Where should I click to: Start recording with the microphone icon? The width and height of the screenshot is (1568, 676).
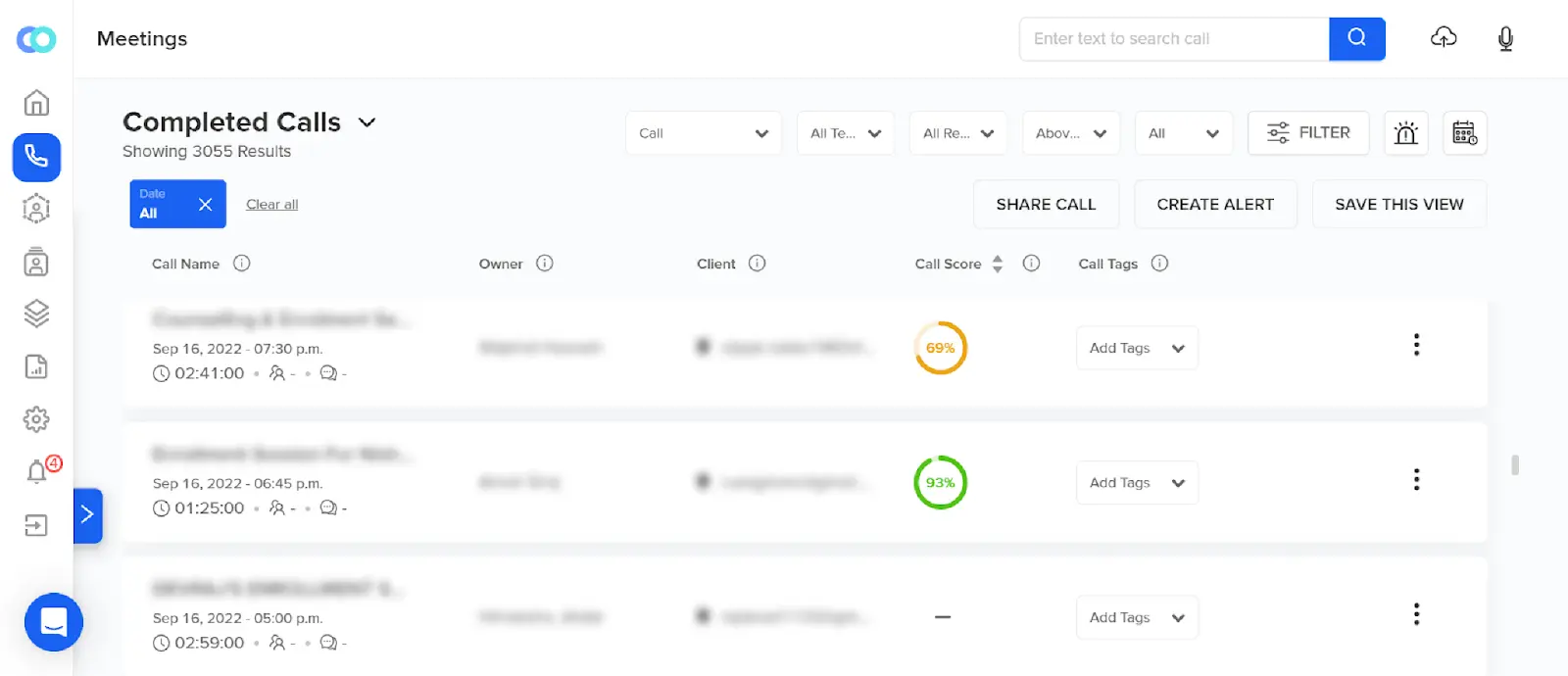(1505, 38)
